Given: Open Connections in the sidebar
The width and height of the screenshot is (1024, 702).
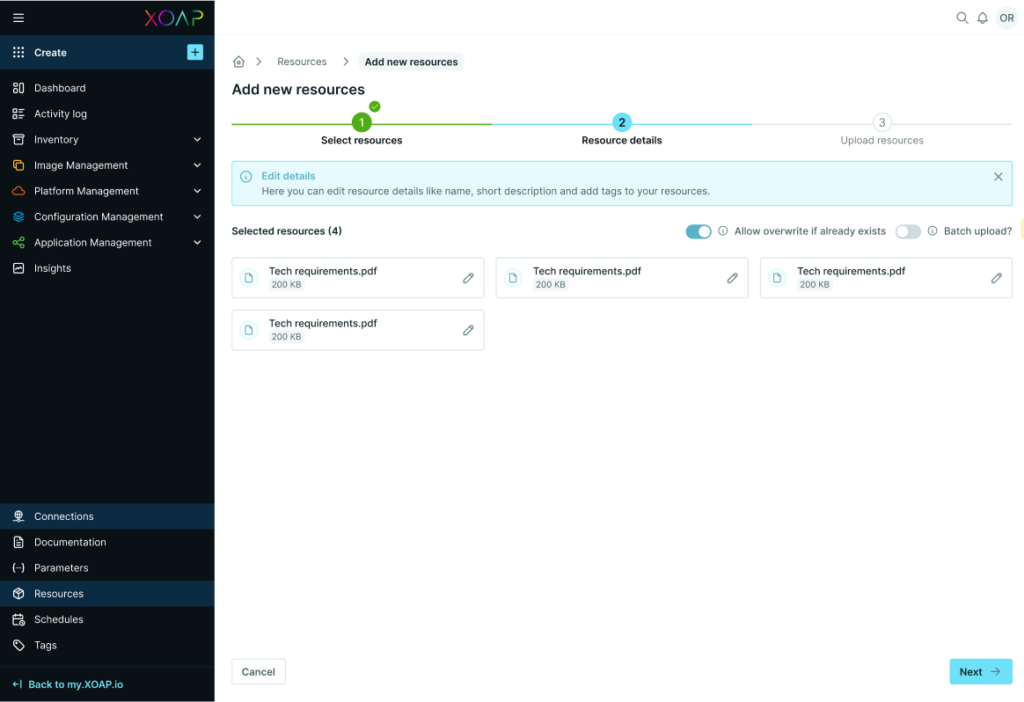Looking at the screenshot, I should click(x=107, y=516).
